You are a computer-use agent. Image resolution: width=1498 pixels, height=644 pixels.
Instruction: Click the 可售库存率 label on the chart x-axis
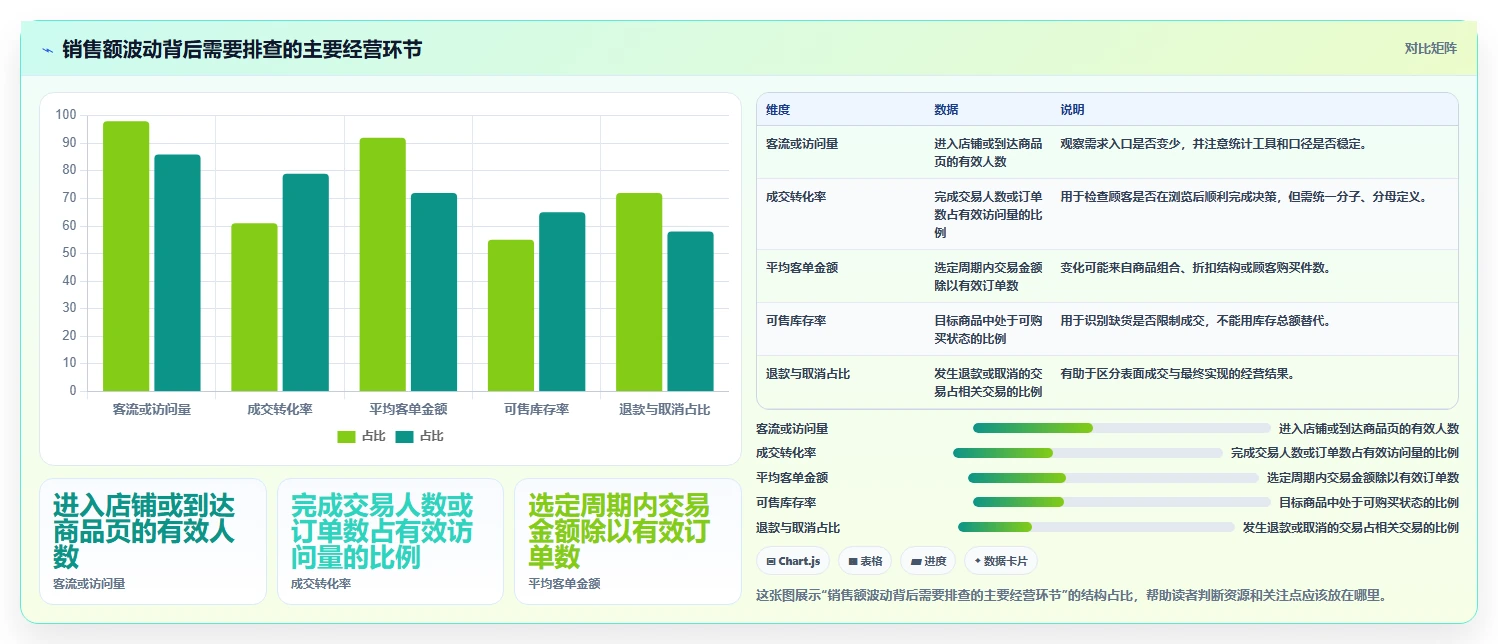(x=537, y=410)
